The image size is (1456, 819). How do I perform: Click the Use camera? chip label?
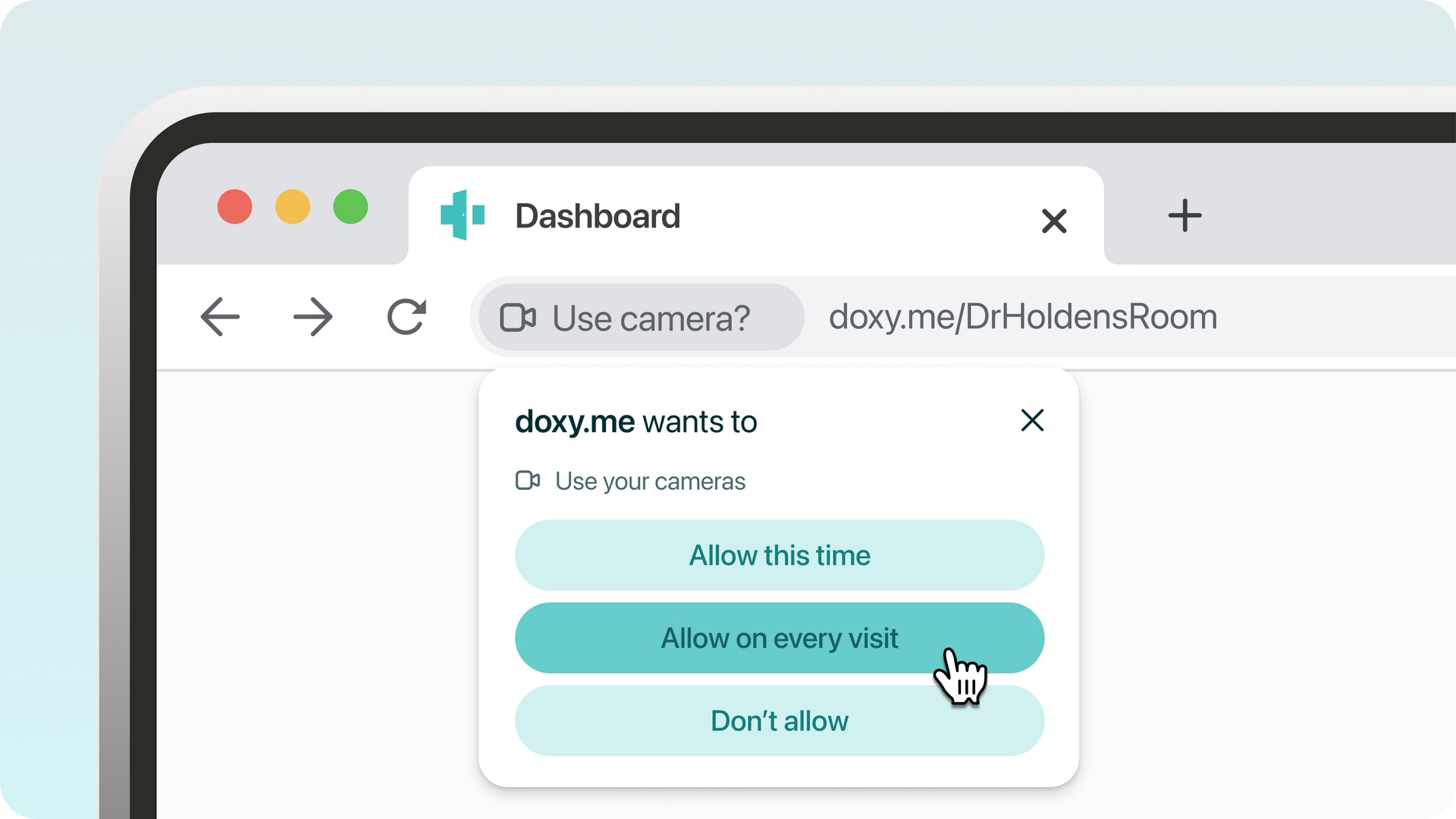click(651, 318)
